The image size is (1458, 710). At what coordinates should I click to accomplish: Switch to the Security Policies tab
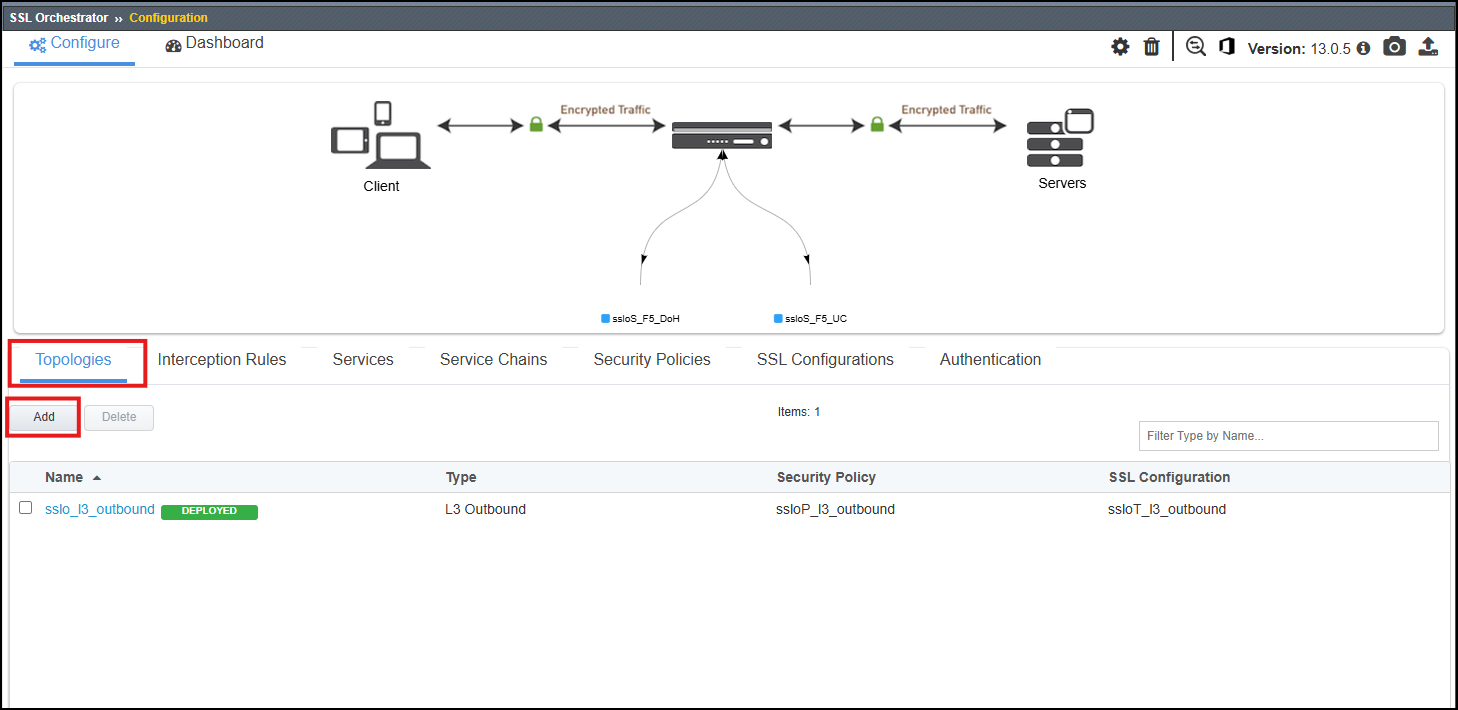(652, 360)
